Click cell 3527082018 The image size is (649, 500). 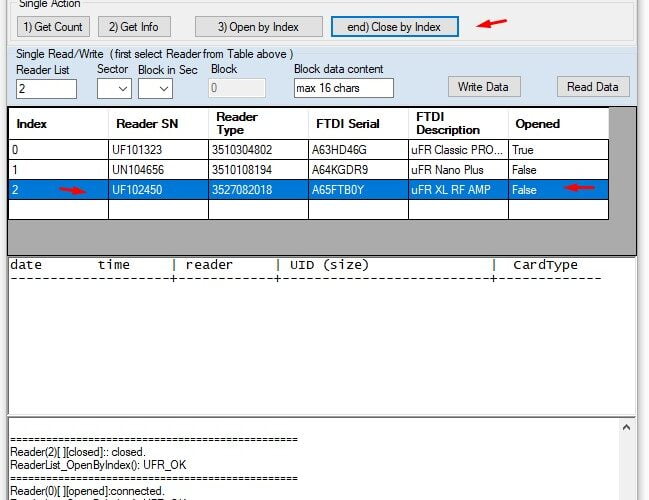258,190
